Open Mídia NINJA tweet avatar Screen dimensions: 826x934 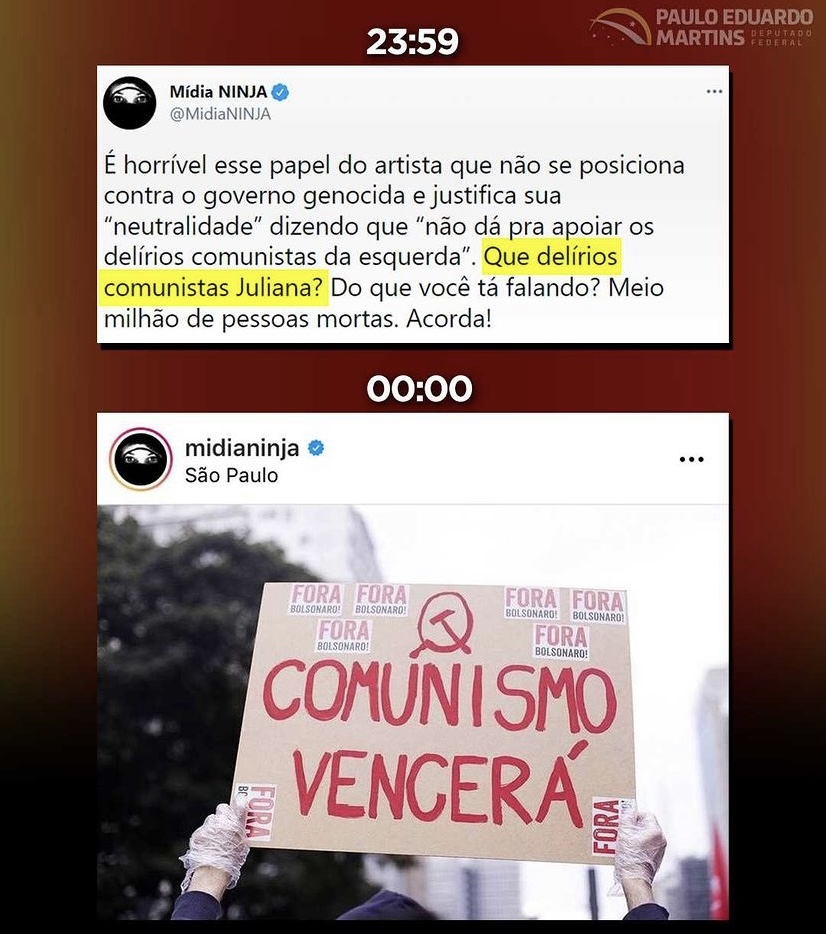(129, 102)
